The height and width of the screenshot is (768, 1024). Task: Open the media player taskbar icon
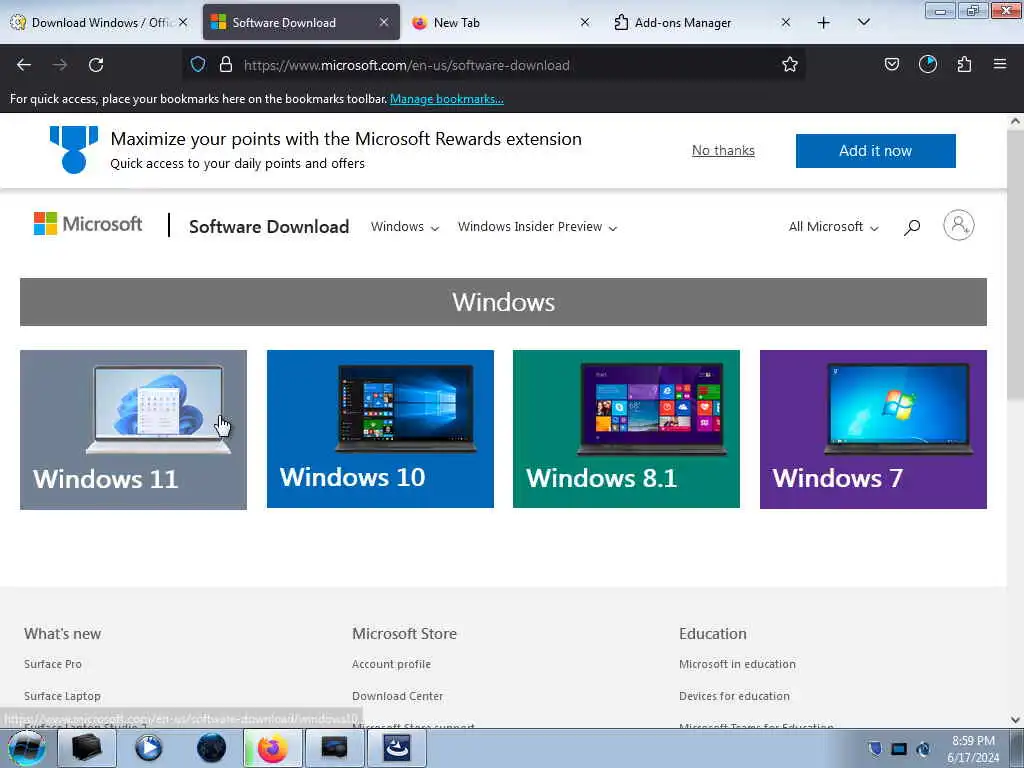coord(149,748)
